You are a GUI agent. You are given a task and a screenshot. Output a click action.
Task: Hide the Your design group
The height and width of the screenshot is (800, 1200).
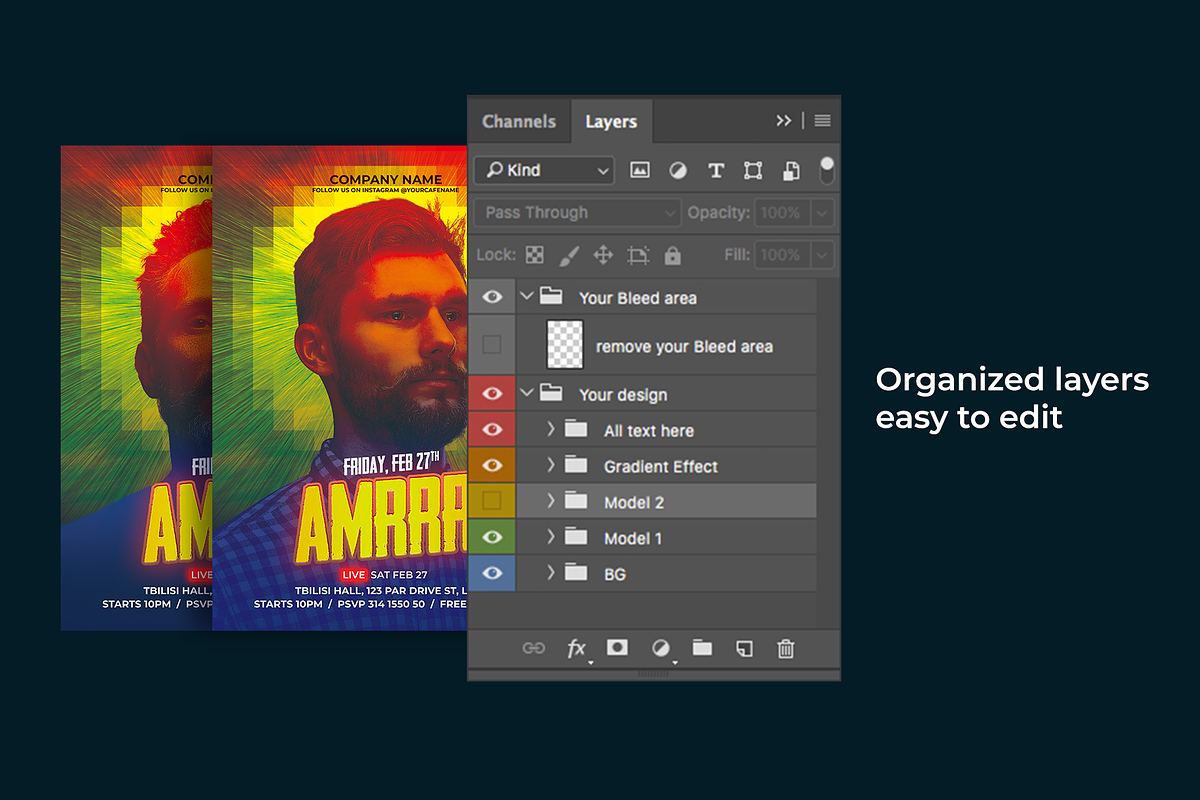[x=491, y=394]
